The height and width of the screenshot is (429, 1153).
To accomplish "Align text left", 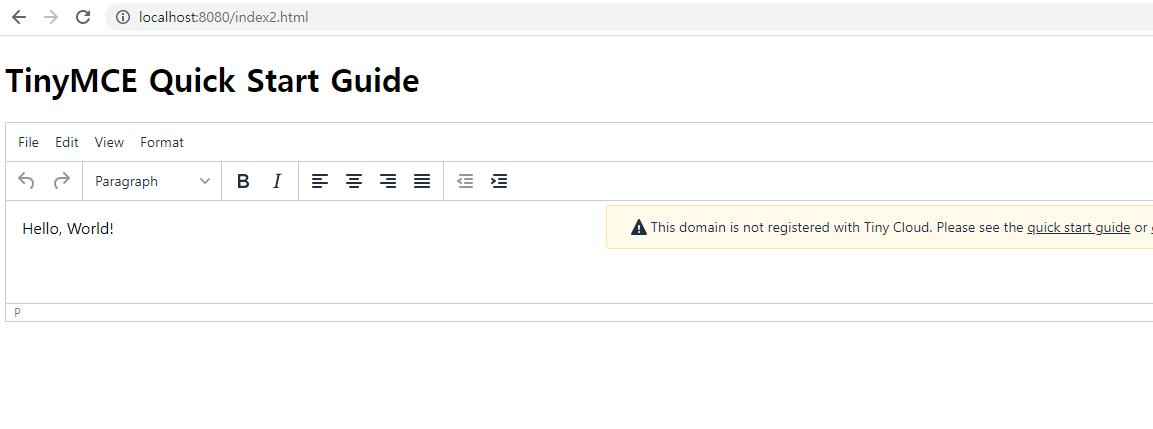I will [x=319, y=181].
